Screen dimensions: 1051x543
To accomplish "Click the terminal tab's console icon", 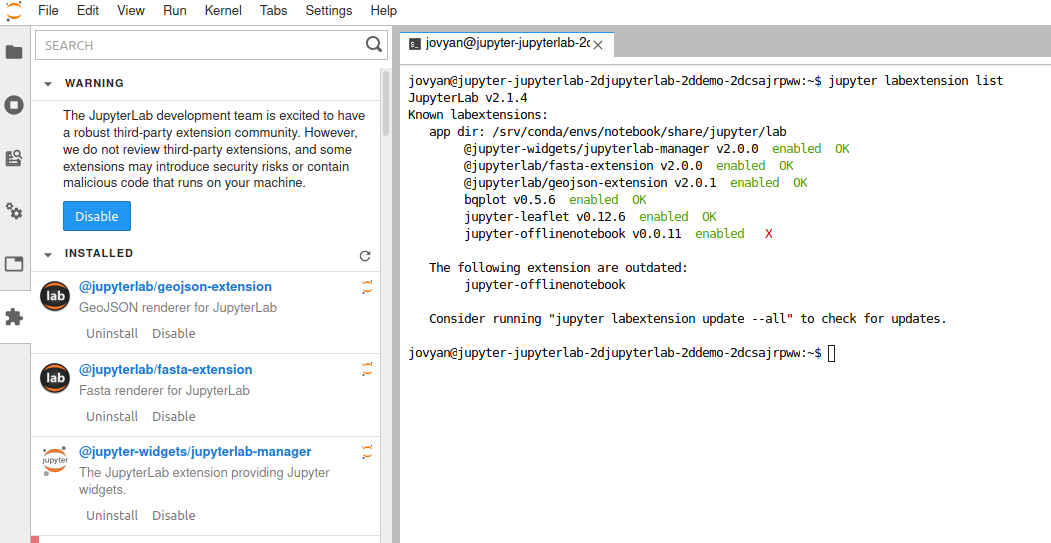I will click(415, 44).
